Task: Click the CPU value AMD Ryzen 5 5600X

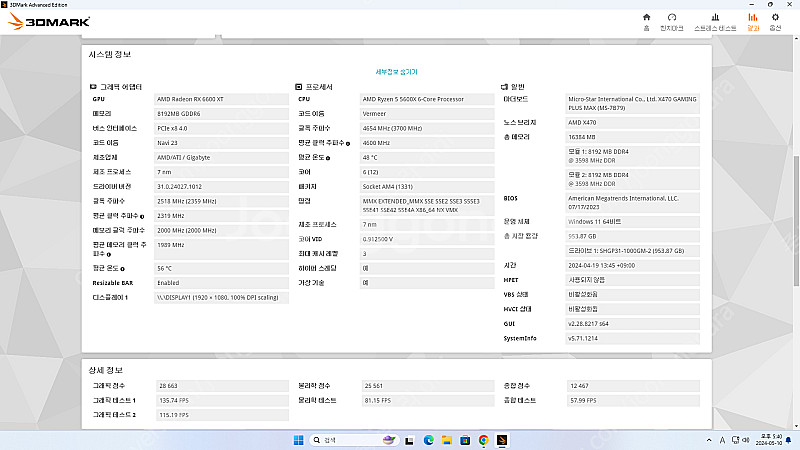Action: tap(427, 99)
